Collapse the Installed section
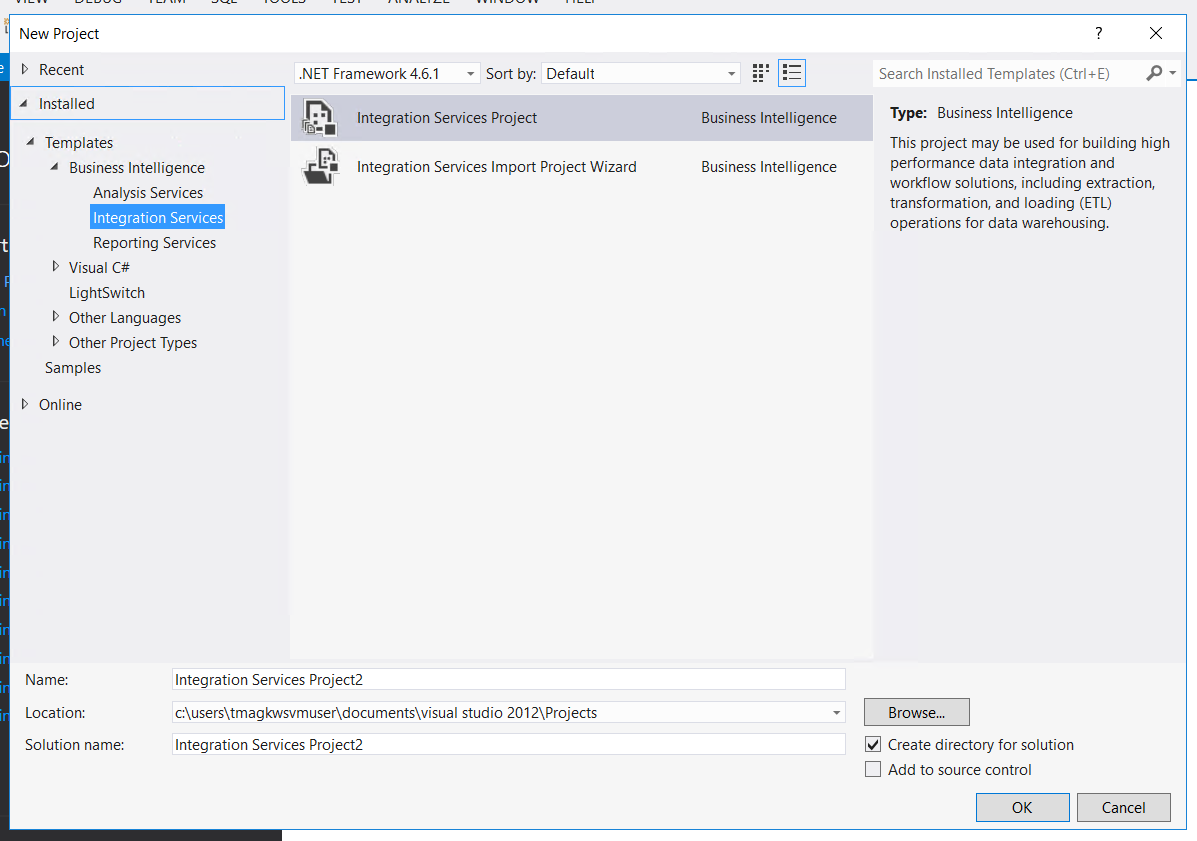The height and width of the screenshot is (841, 1197). 24,104
